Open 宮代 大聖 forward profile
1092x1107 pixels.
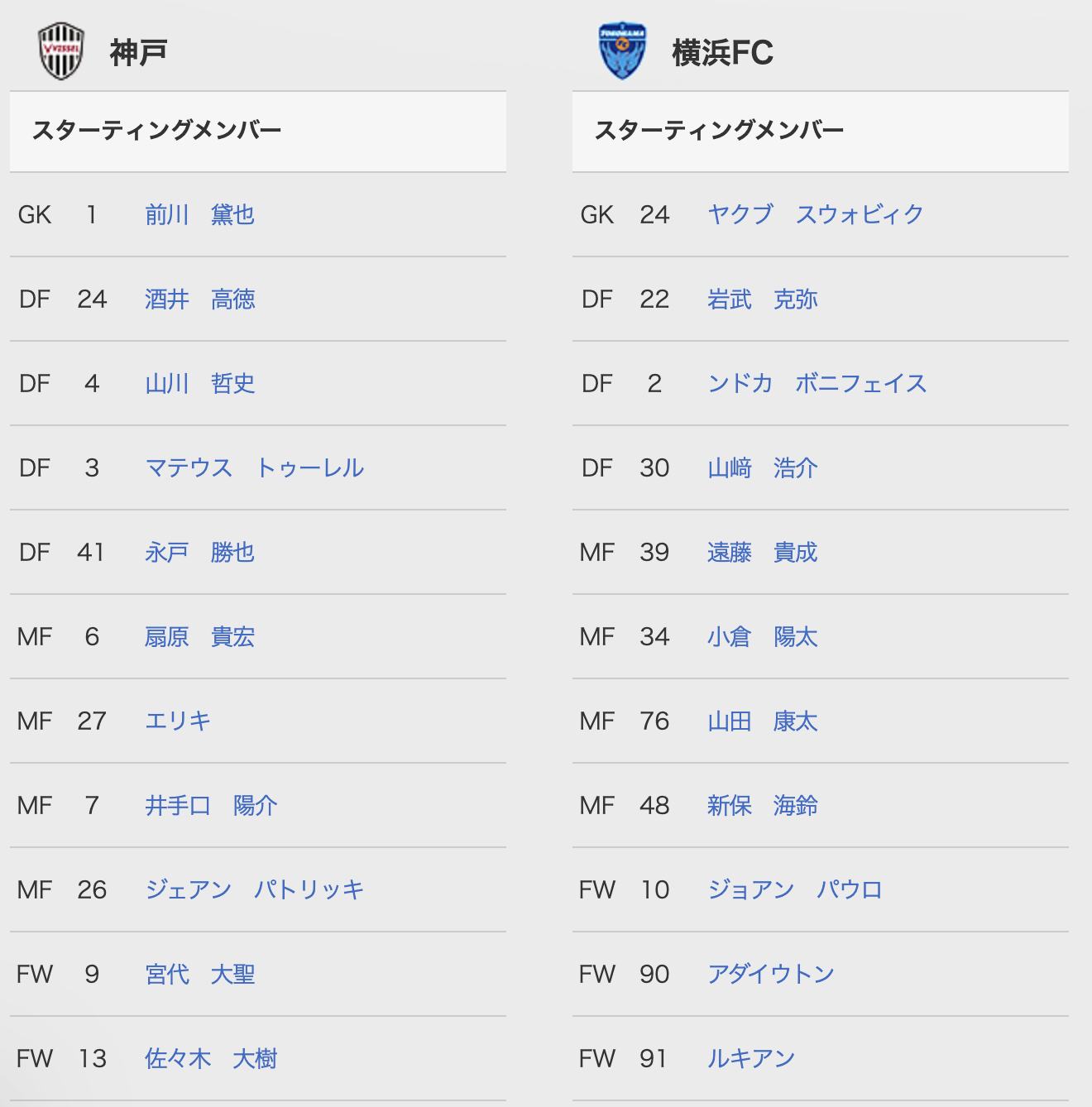pyautogui.click(x=199, y=975)
